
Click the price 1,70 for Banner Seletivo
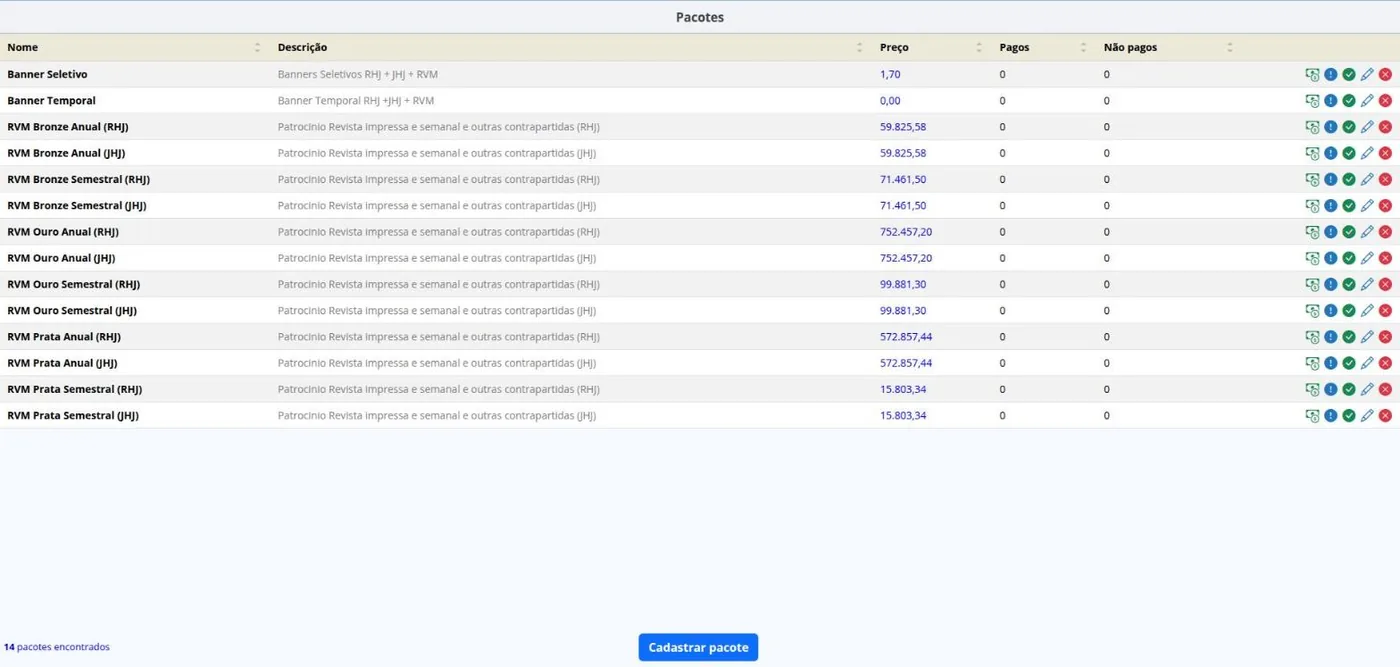[x=890, y=74]
